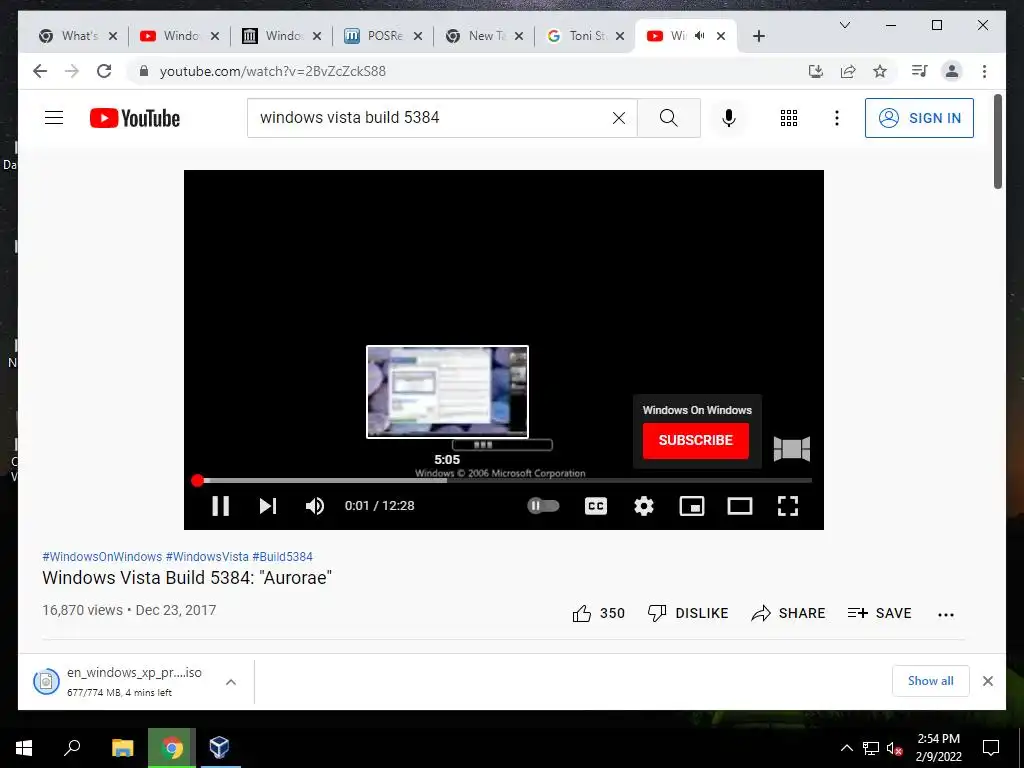Screen dimensions: 1024x768
Task: Clear the search query text
Action: click(x=618, y=118)
